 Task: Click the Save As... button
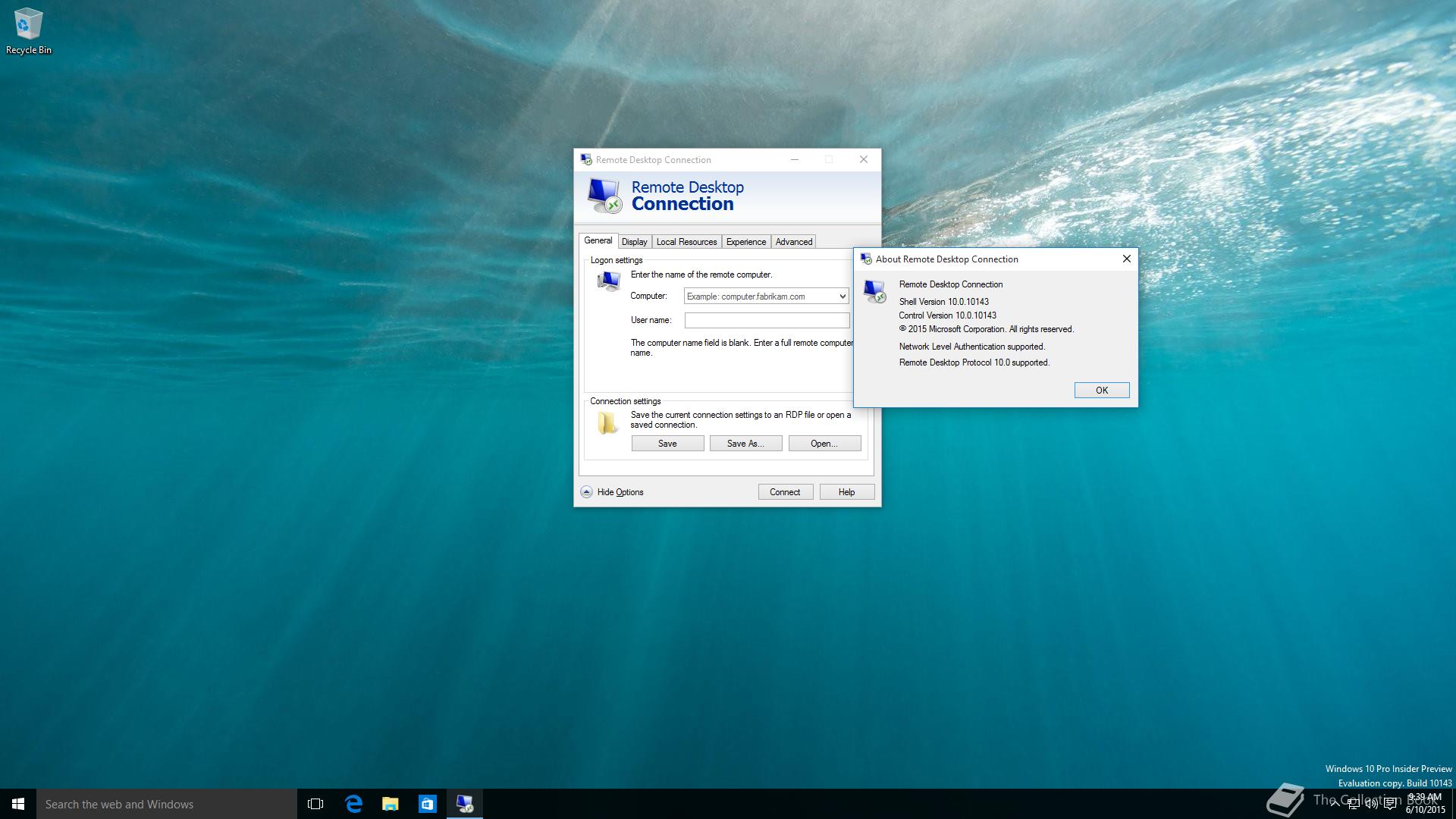[x=745, y=444]
